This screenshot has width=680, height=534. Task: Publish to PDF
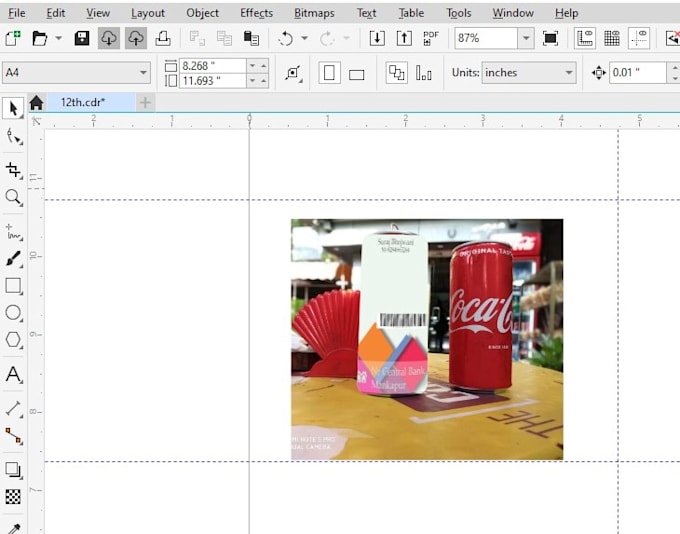[x=431, y=38]
